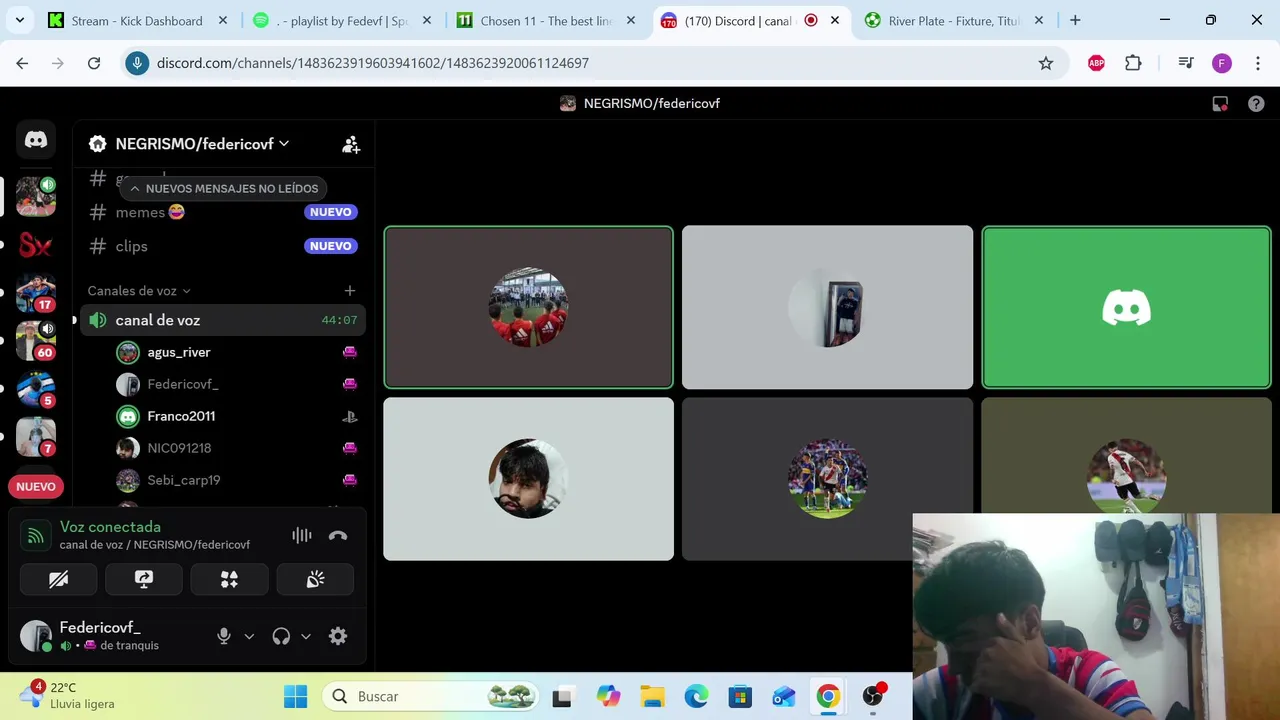Open user settings gear
Image resolution: width=1280 pixels, height=720 pixels.
pyautogui.click(x=338, y=636)
